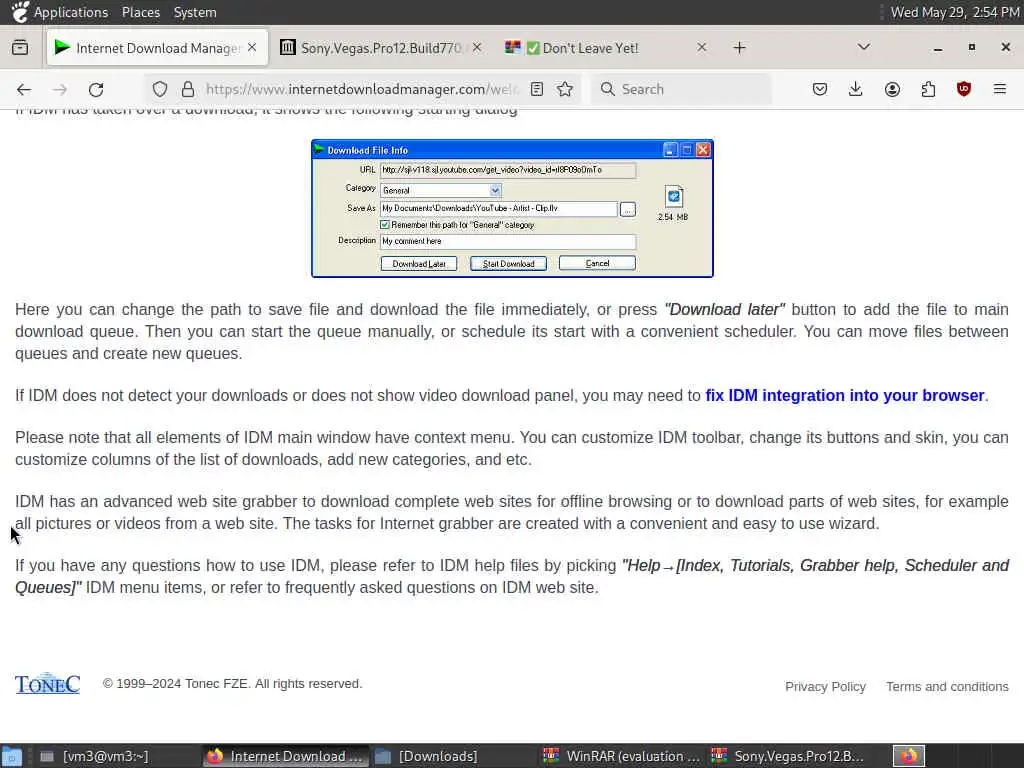This screenshot has width=1024, height=768.
Task: Expand the list all tabs chevron
Action: click(x=864, y=47)
